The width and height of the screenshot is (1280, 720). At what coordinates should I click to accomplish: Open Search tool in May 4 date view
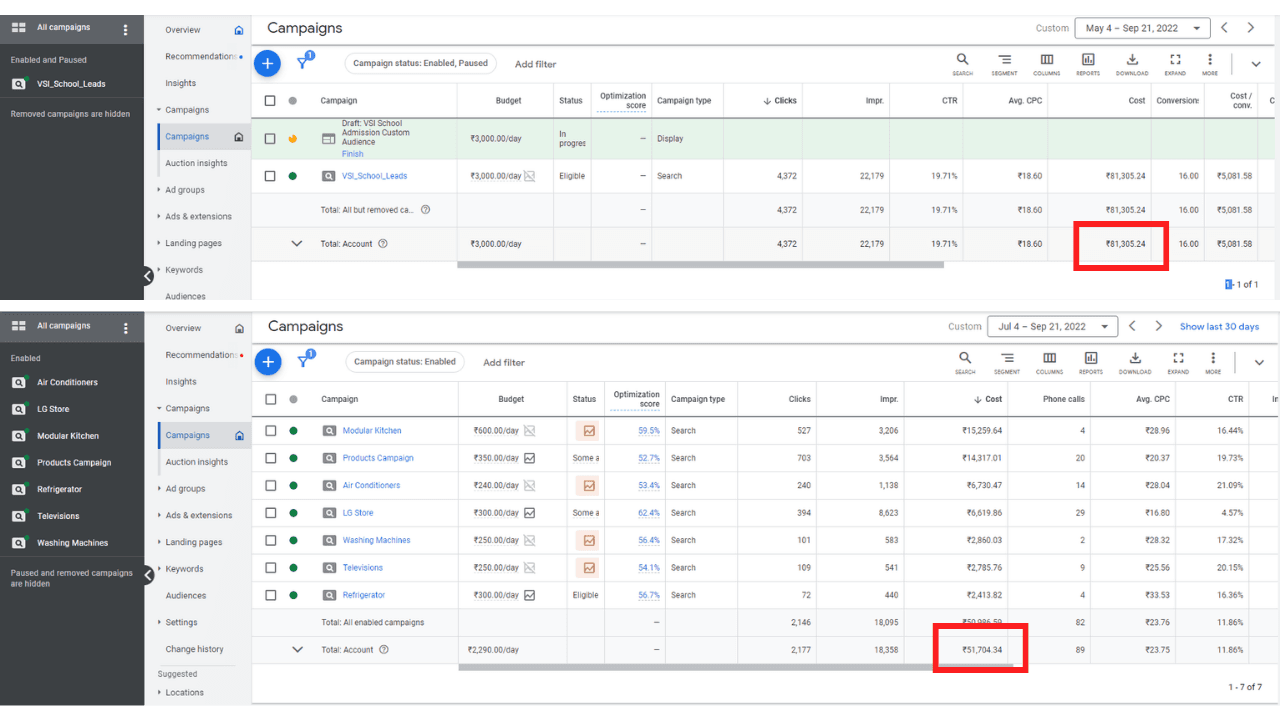962,64
